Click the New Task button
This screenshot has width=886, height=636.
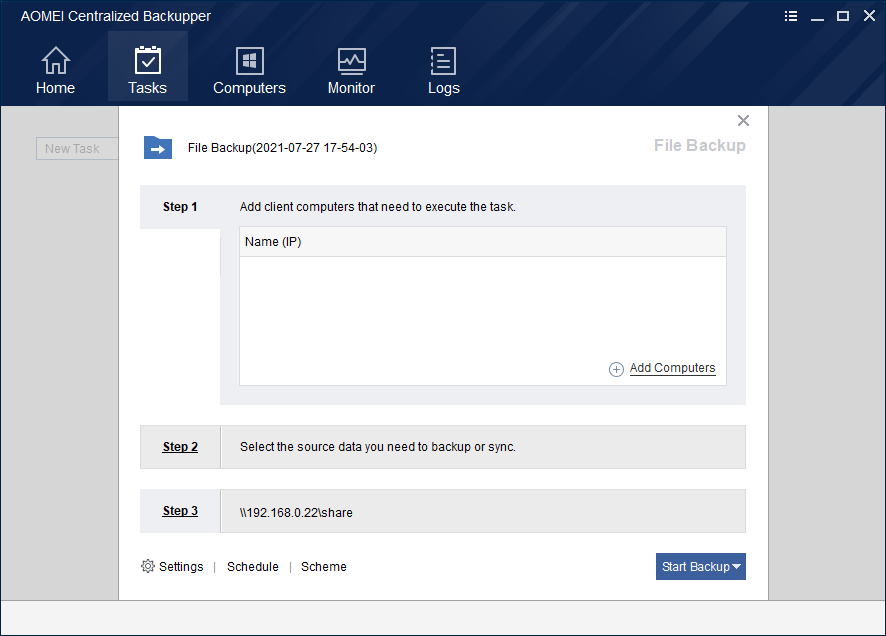point(77,149)
